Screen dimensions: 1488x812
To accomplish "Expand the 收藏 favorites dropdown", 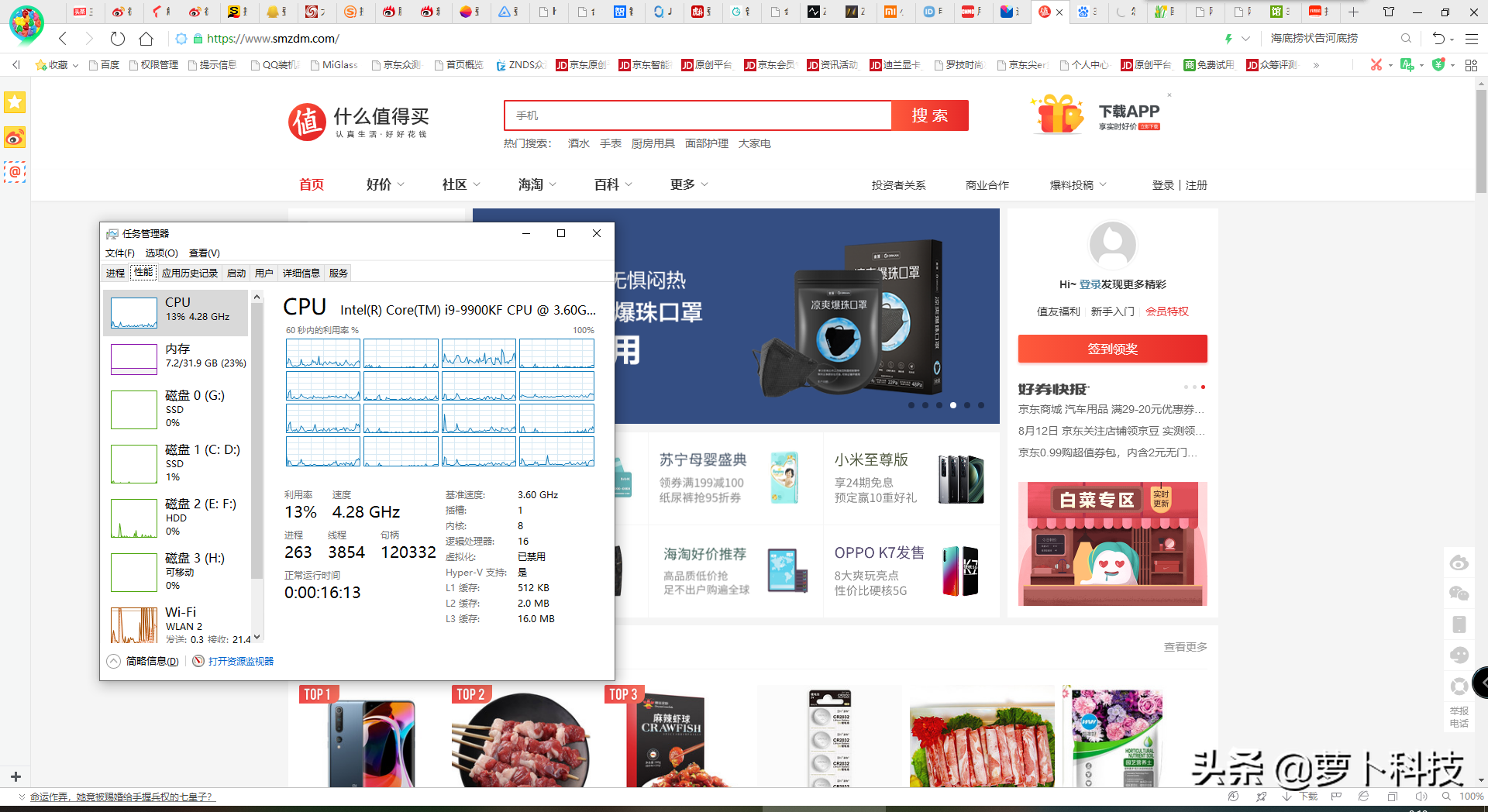I will 75,66.
